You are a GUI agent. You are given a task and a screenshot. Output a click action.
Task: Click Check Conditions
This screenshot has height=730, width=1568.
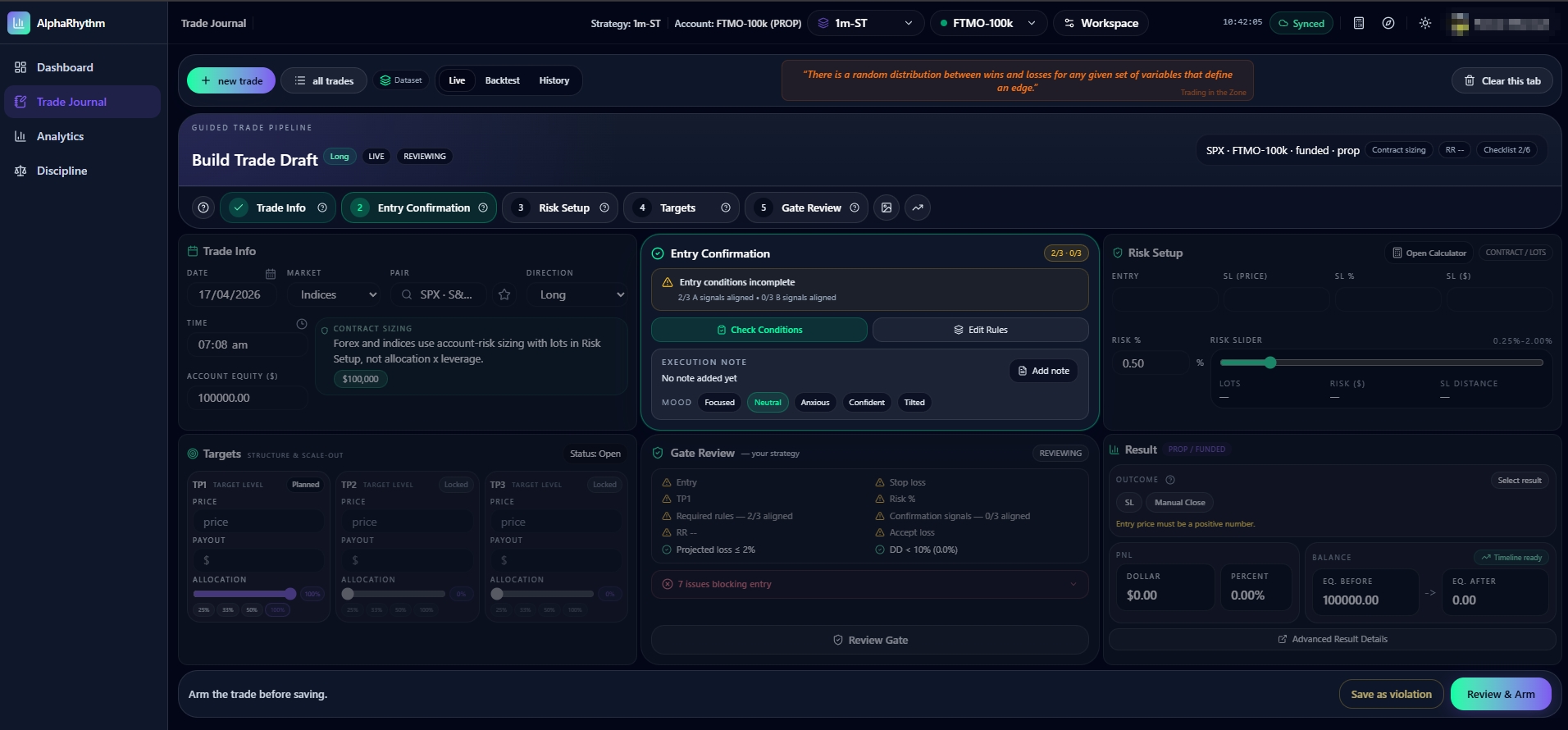click(x=759, y=330)
